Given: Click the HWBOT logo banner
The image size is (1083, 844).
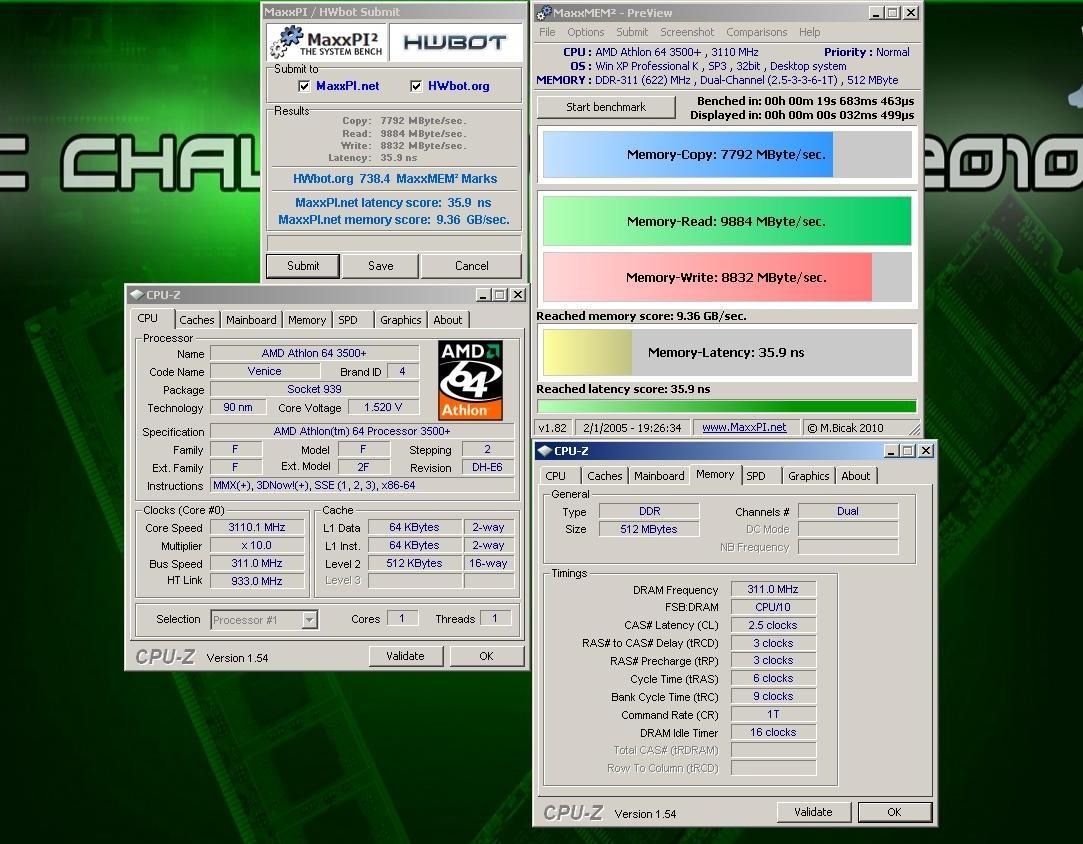Looking at the screenshot, I should pos(454,42).
